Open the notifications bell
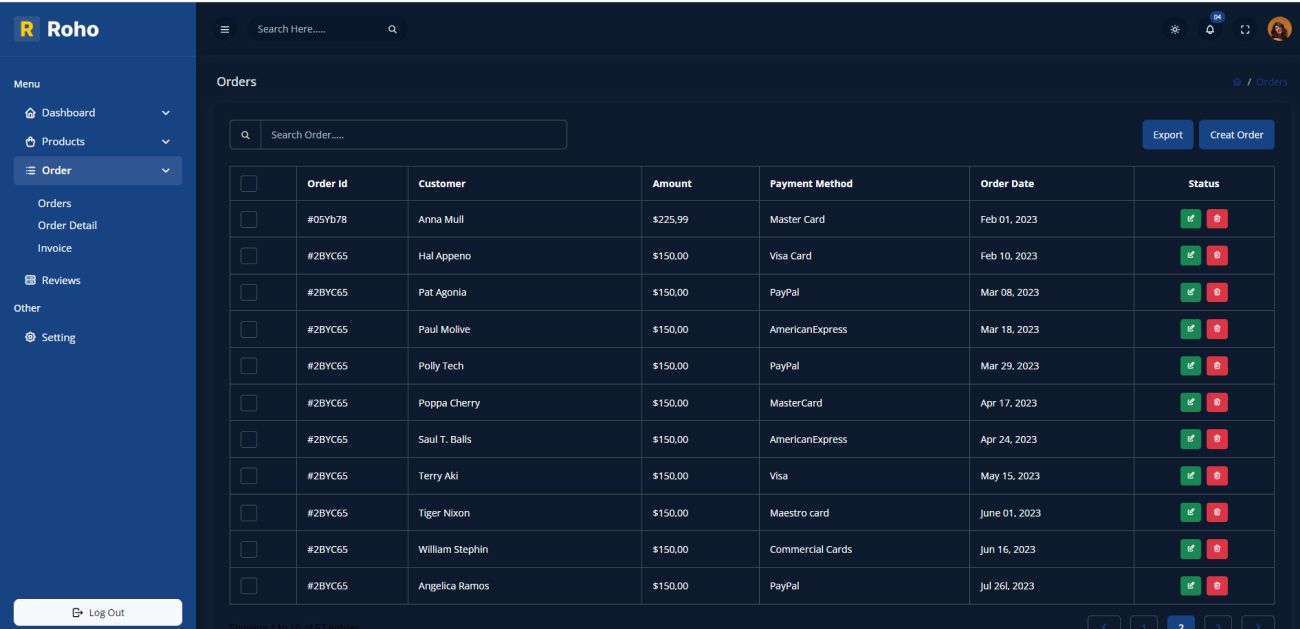1300x629 pixels. [1209, 31]
